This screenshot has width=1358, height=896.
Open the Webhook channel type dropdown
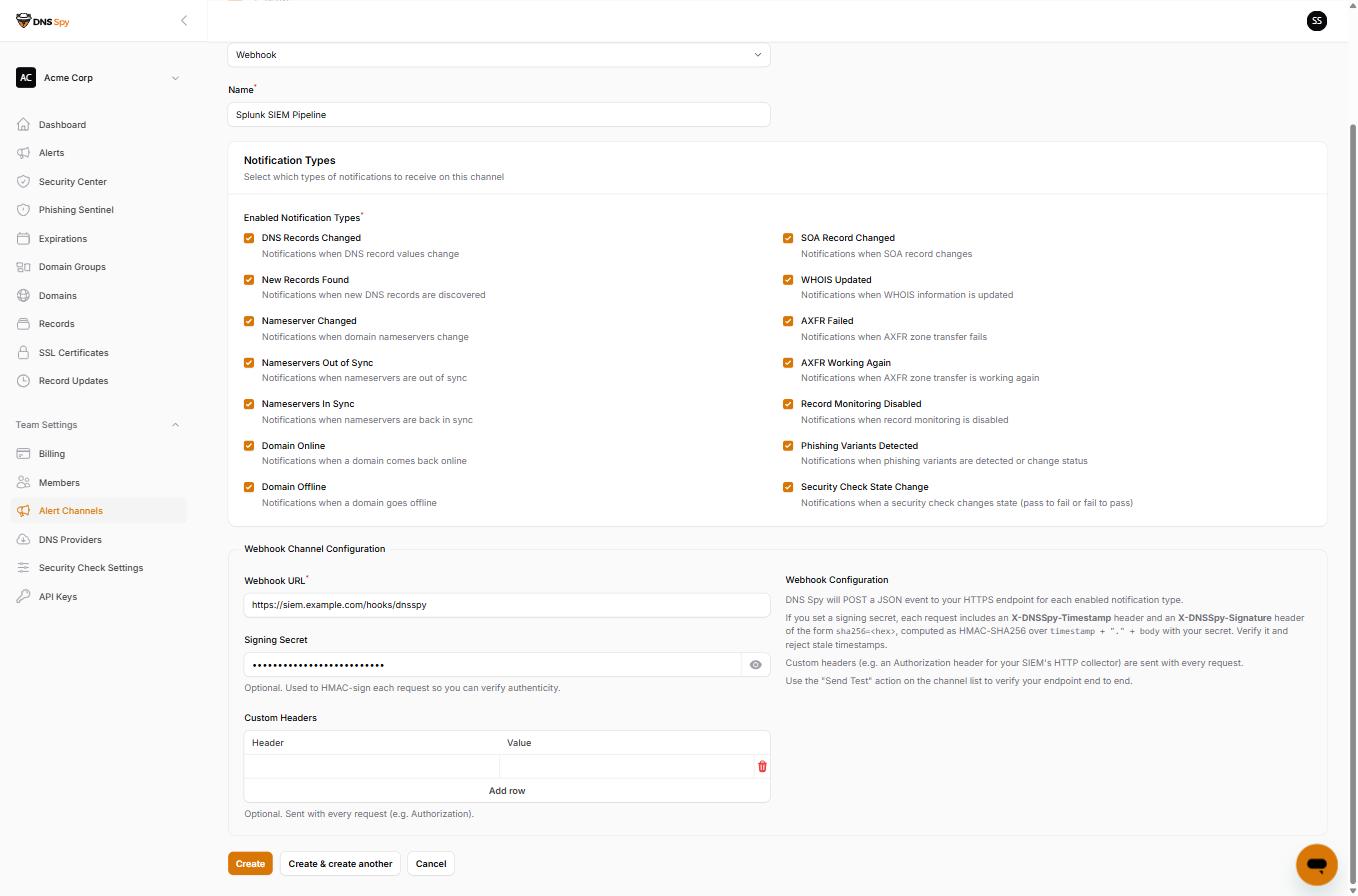pyautogui.click(x=499, y=55)
